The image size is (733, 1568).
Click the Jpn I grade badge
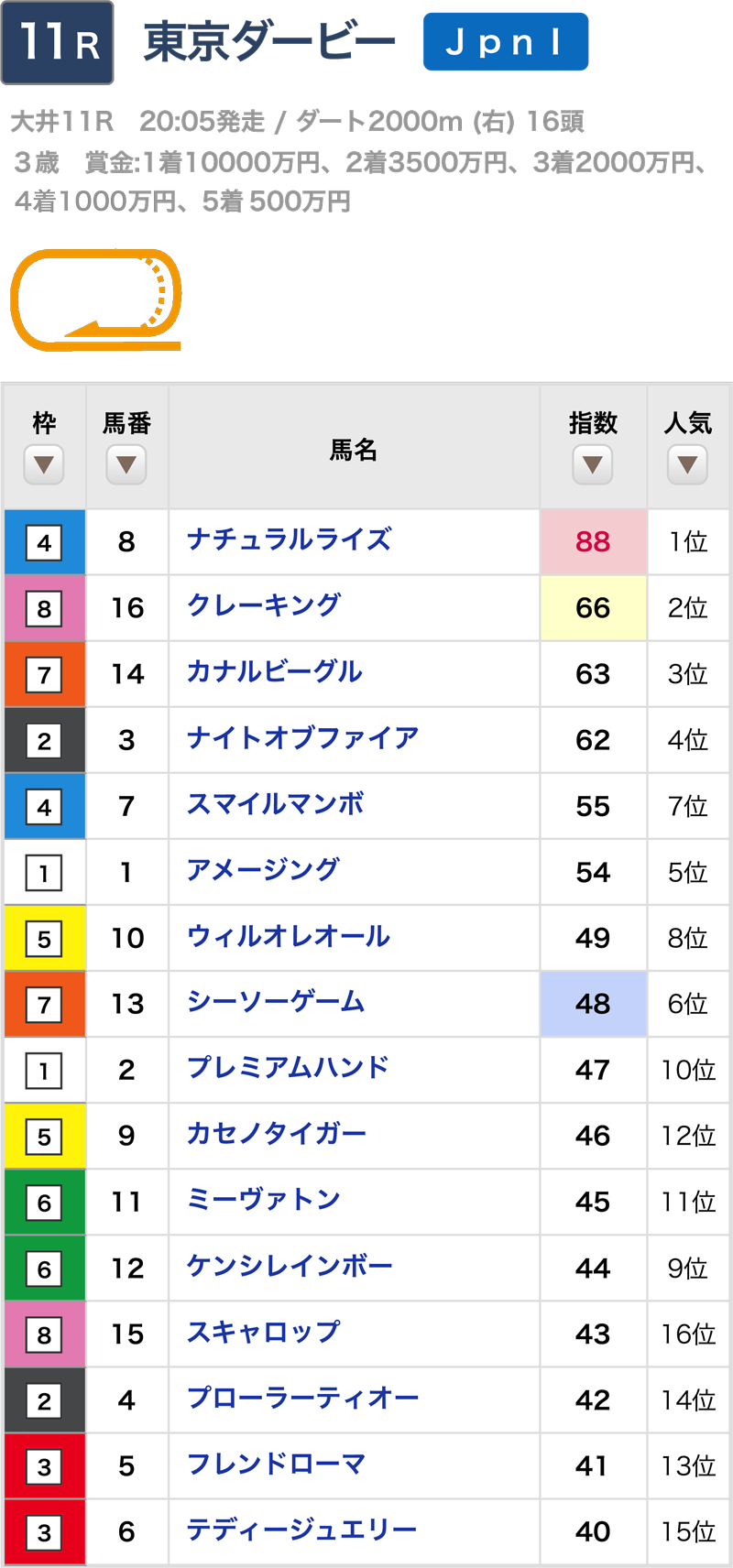click(505, 42)
